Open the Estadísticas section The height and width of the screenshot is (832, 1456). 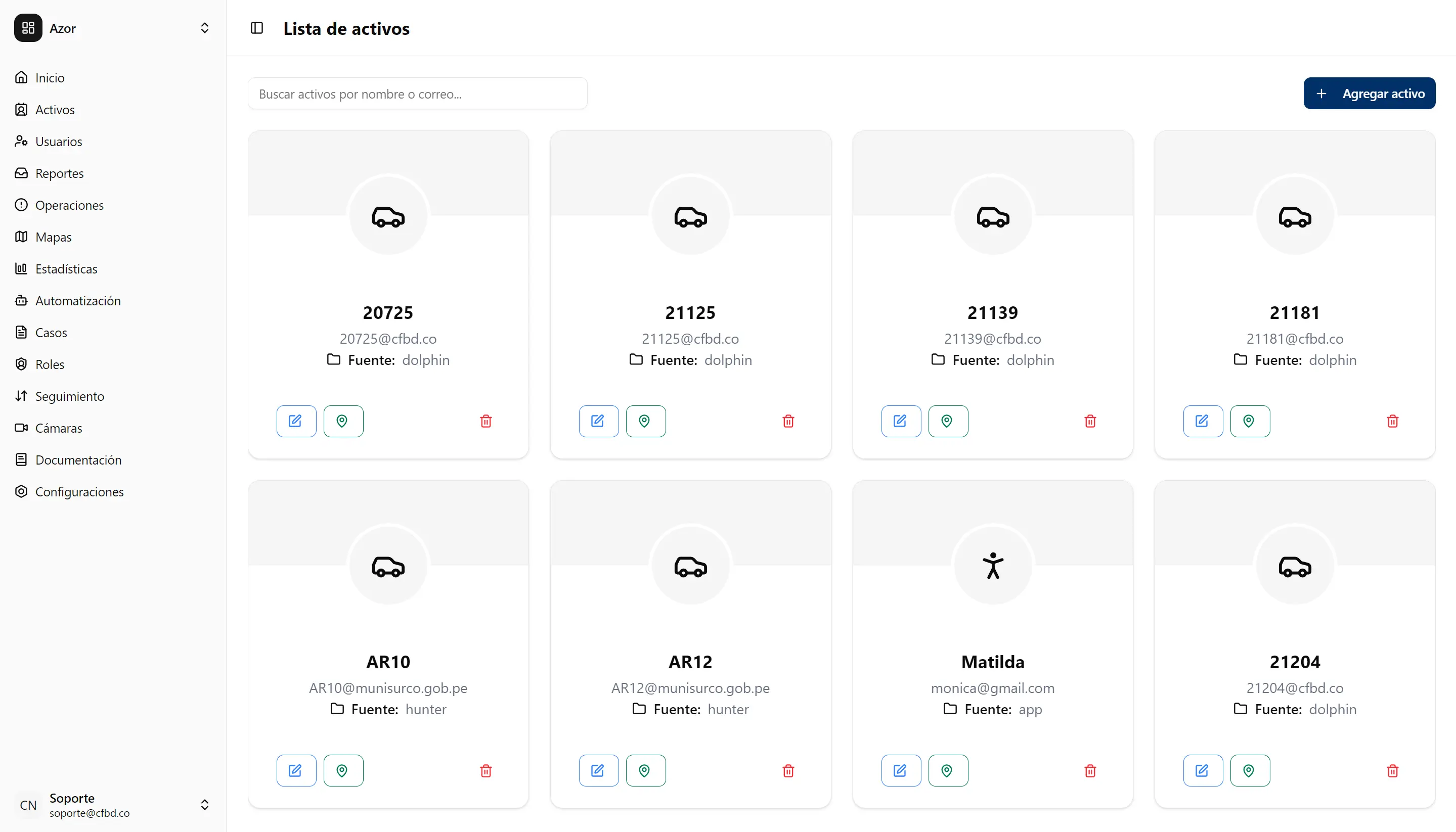[66, 268]
